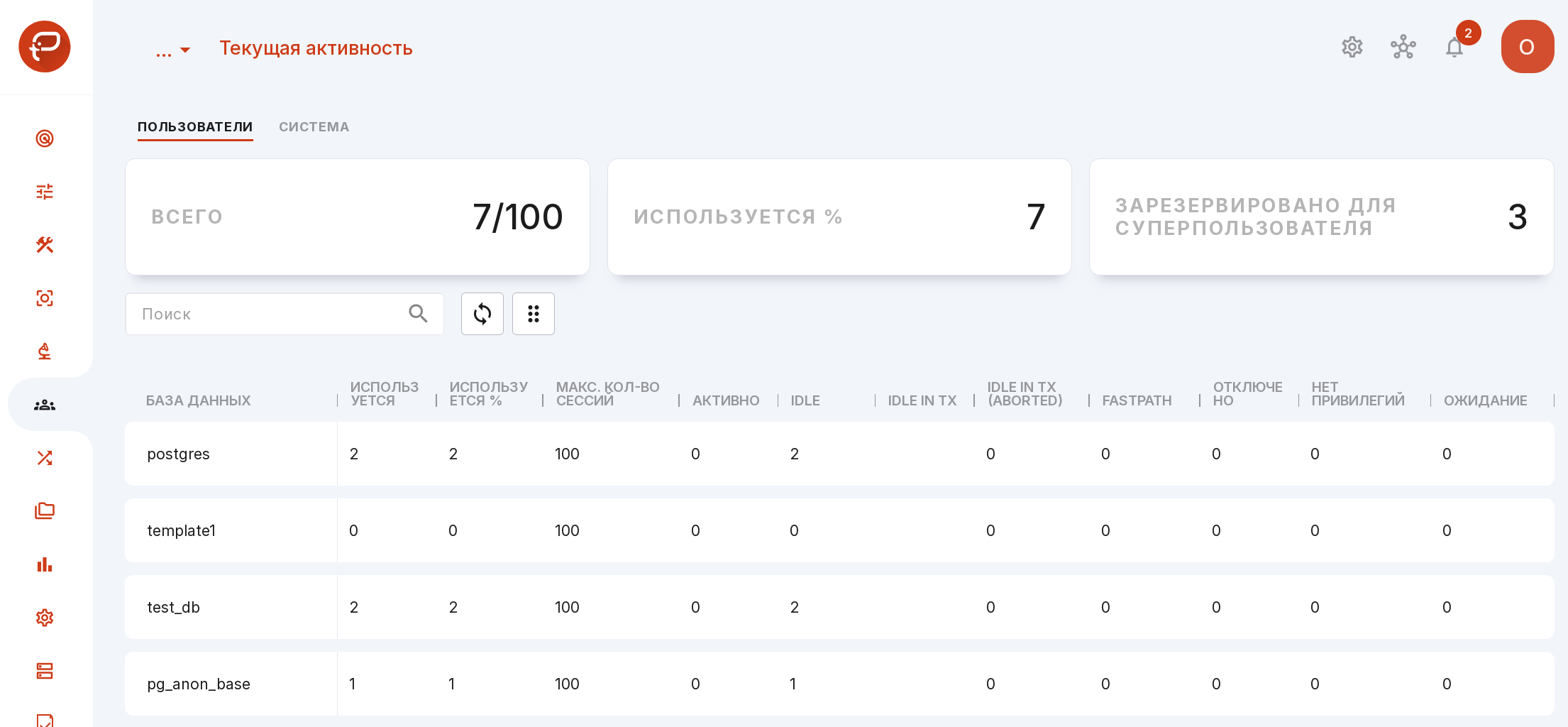Open header settings gear icon
Viewport: 1568px width, 727px height.
1352,48
